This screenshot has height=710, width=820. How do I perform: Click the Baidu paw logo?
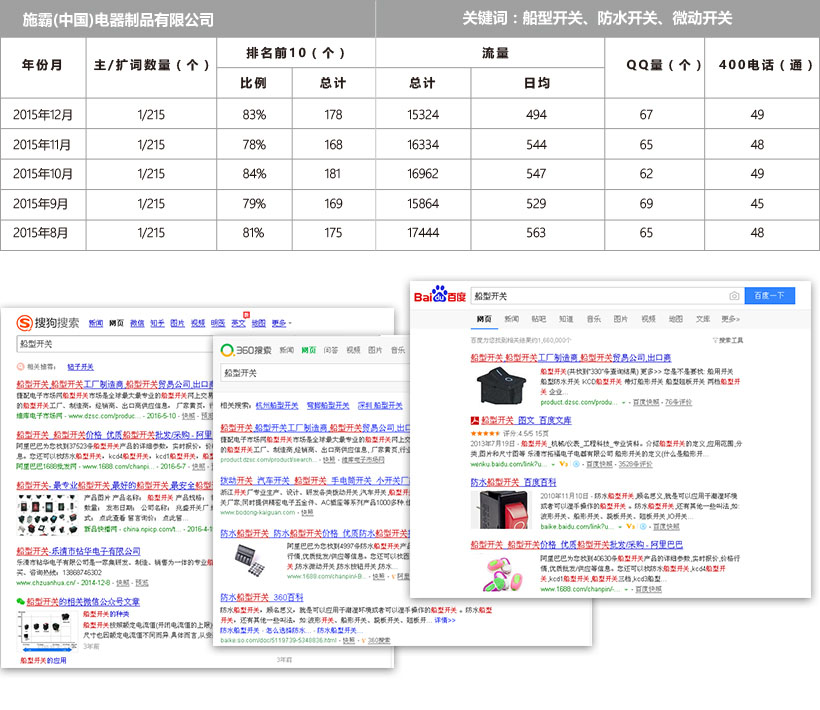[x=439, y=294]
